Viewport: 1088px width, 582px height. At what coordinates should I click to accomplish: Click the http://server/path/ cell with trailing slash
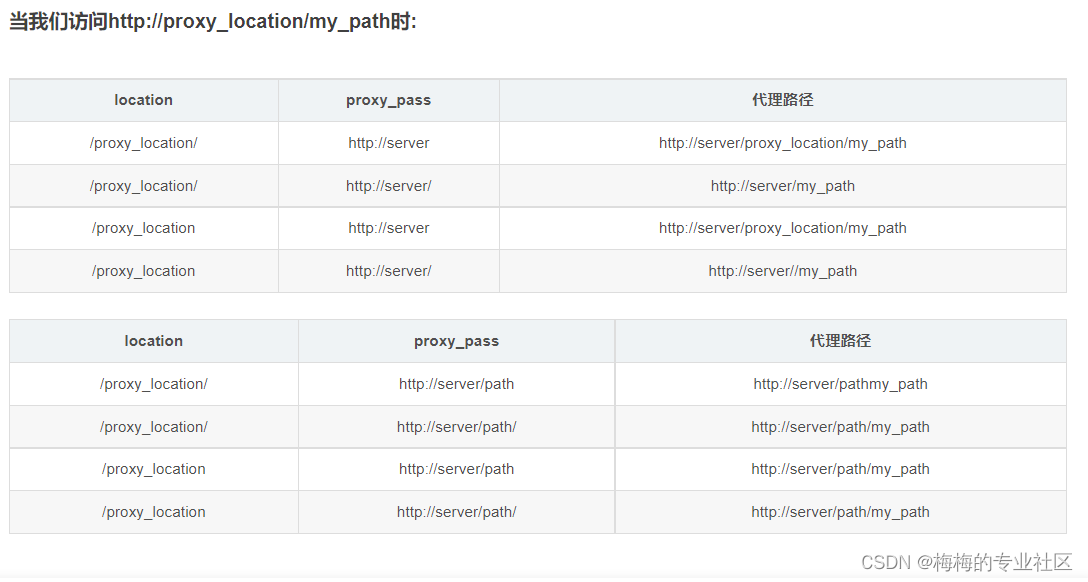point(456,426)
